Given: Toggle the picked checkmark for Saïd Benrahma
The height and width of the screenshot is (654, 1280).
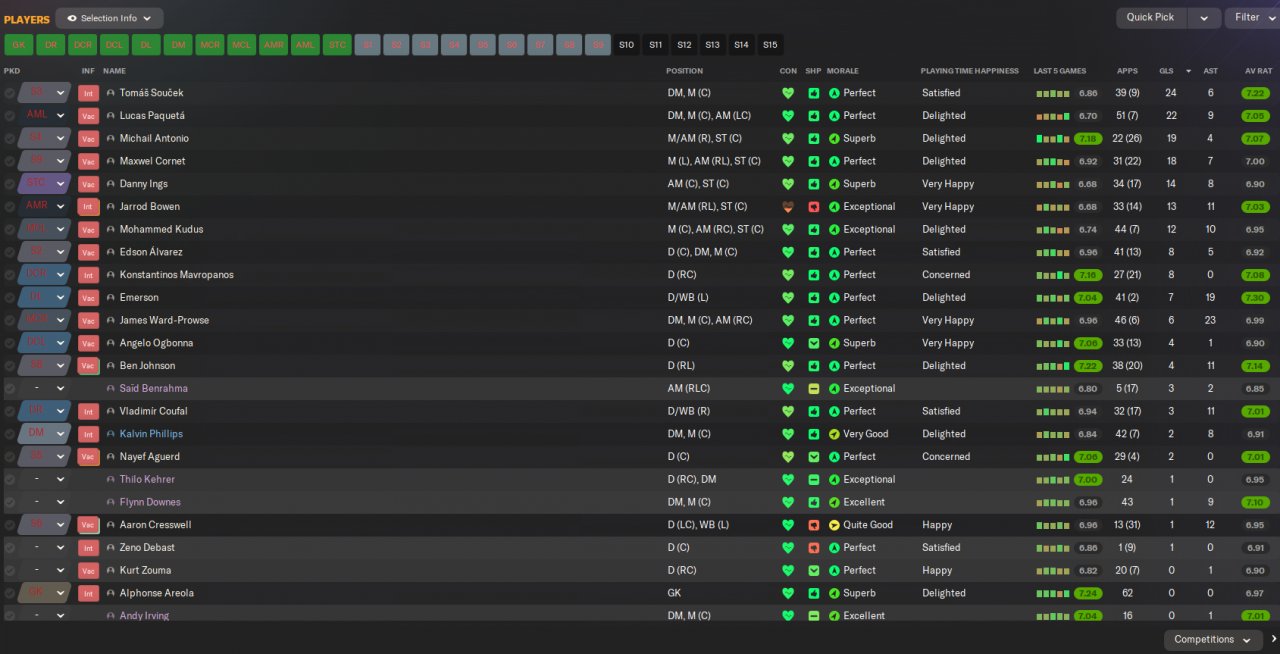Looking at the screenshot, I should tap(10, 388).
